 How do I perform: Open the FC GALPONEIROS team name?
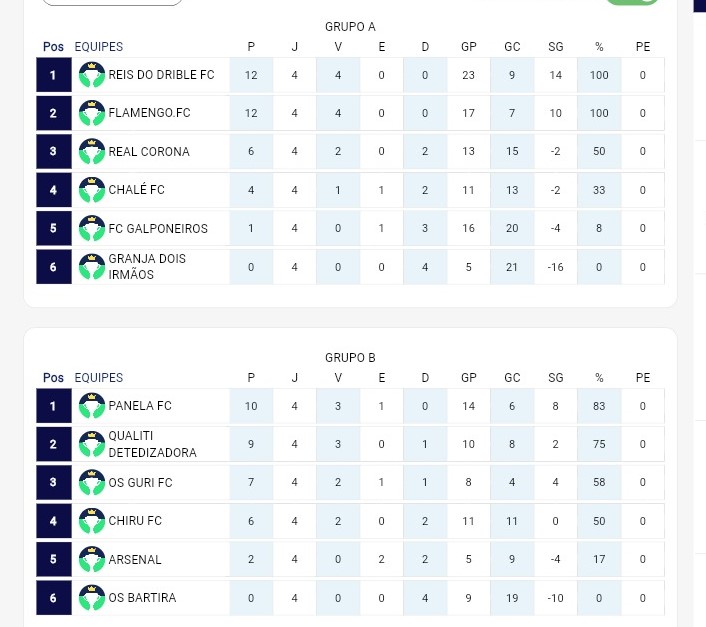coord(158,229)
